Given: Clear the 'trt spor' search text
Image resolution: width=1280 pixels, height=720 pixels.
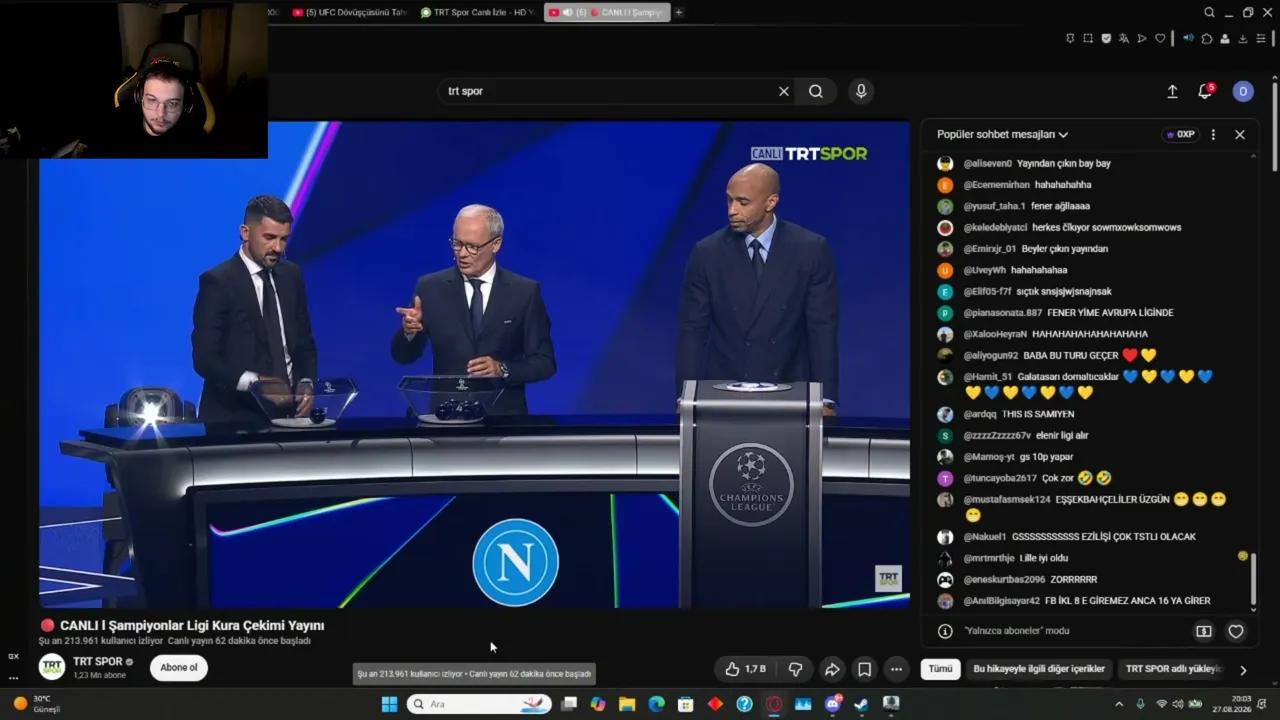Looking at the screenshot, I should pos(784,91).
